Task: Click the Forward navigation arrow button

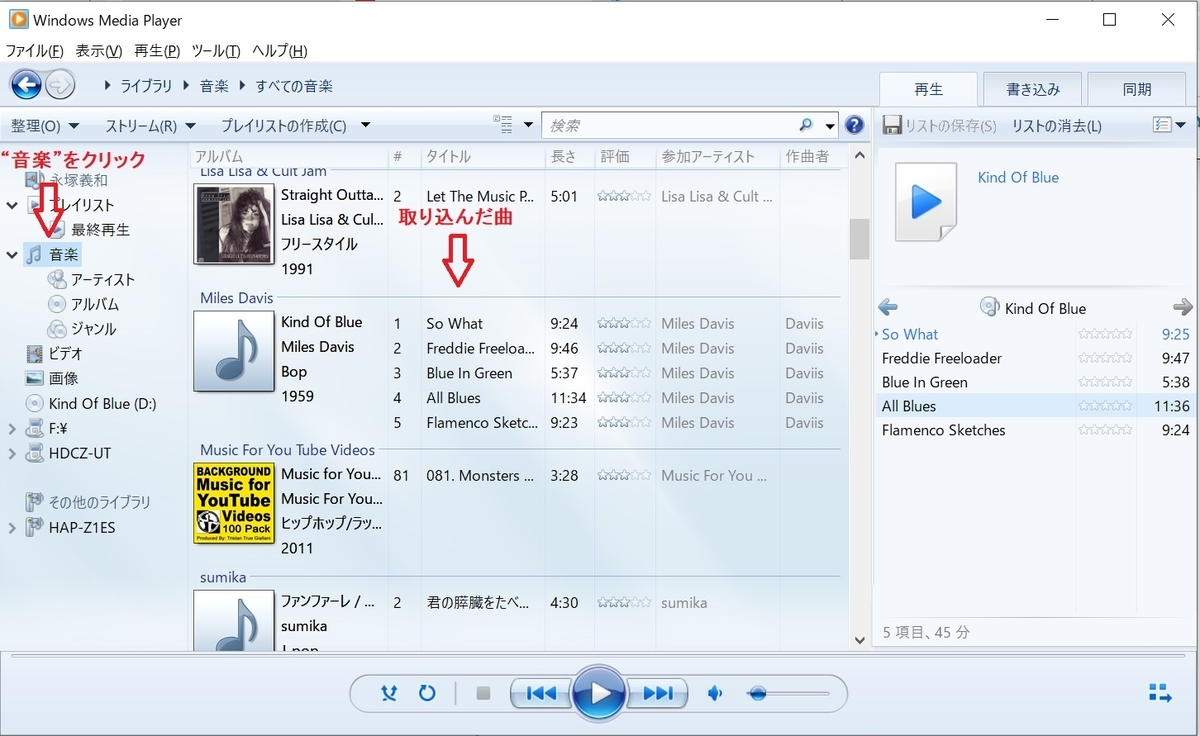Action: click(60, 85)
